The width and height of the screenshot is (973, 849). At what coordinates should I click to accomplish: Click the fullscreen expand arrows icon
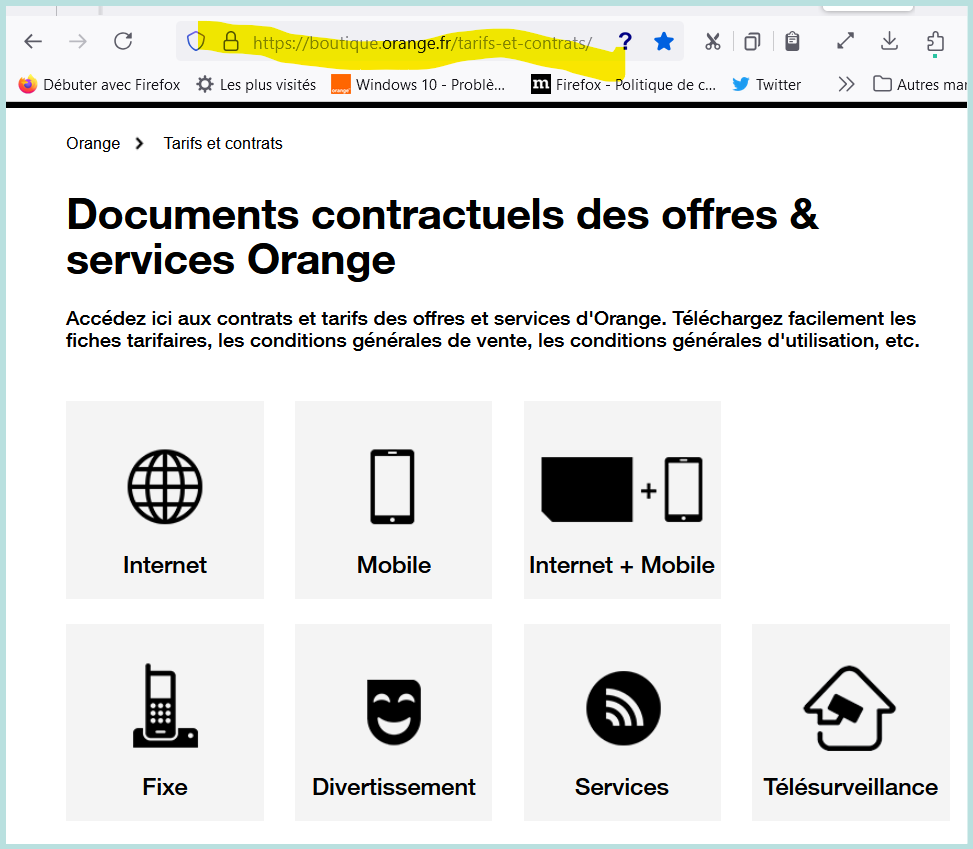pyautogui.click(x=845, y=41)
